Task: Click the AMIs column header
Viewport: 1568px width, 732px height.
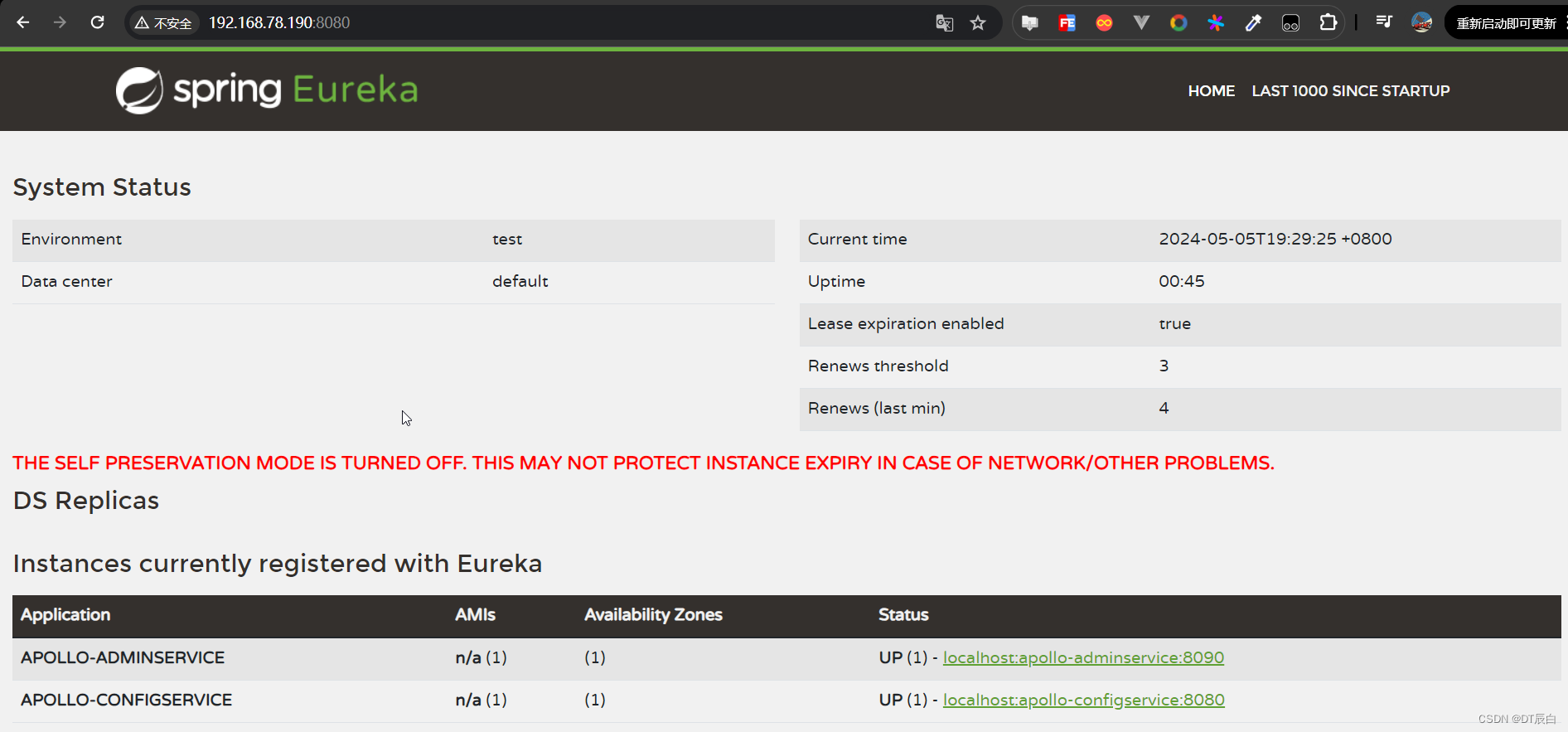Action: [x=475, y=615]
